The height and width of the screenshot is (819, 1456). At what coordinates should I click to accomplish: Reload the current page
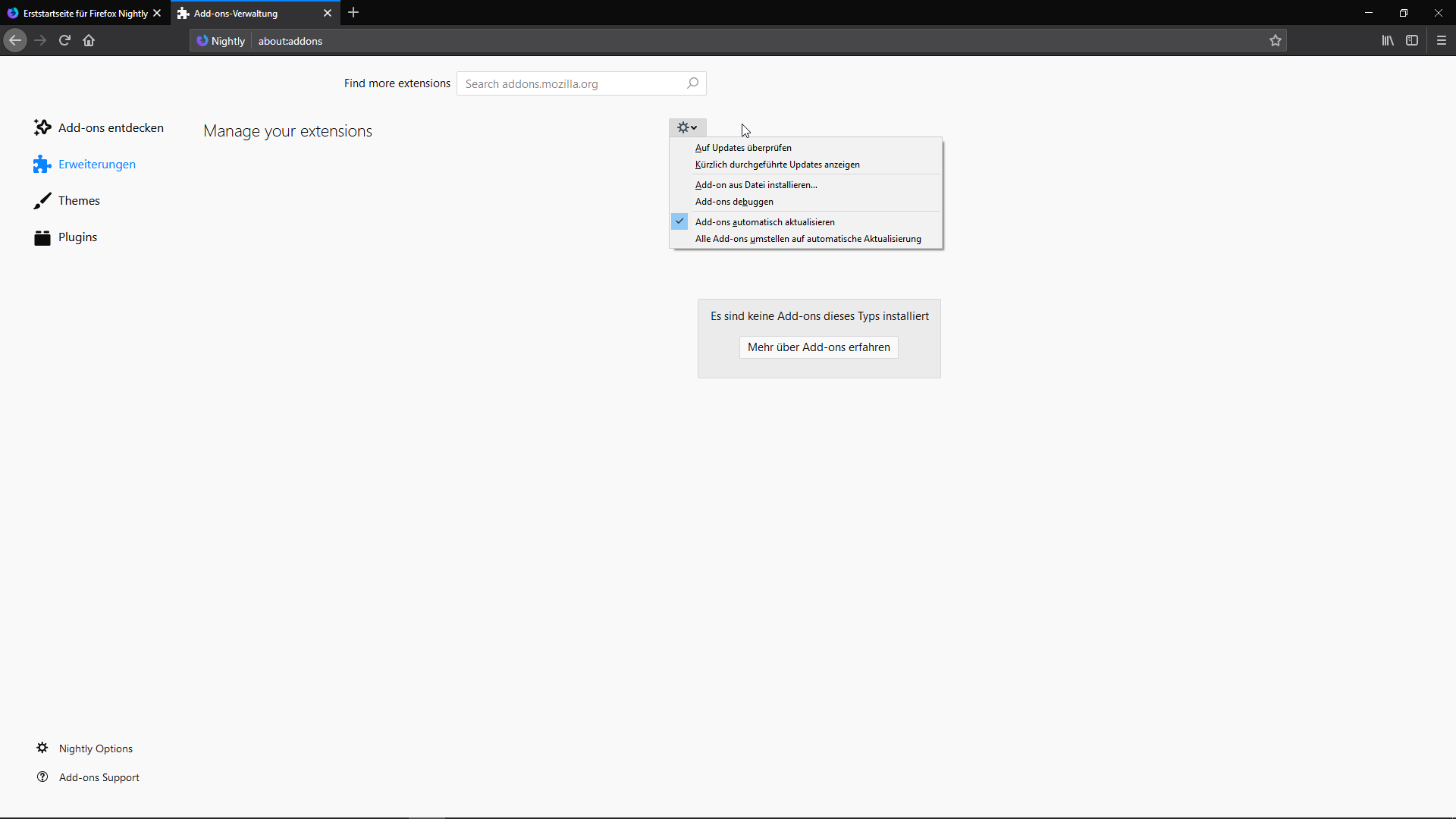point(64,41)
